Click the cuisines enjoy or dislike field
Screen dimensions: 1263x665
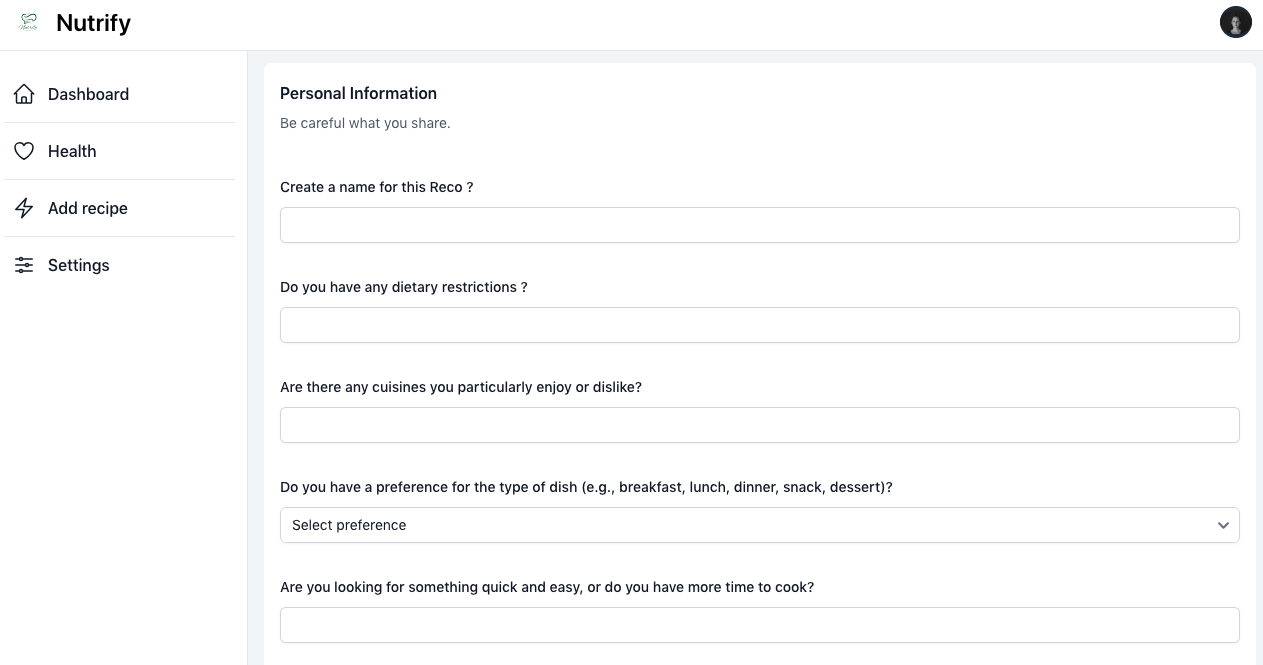[x=759, y=425]
